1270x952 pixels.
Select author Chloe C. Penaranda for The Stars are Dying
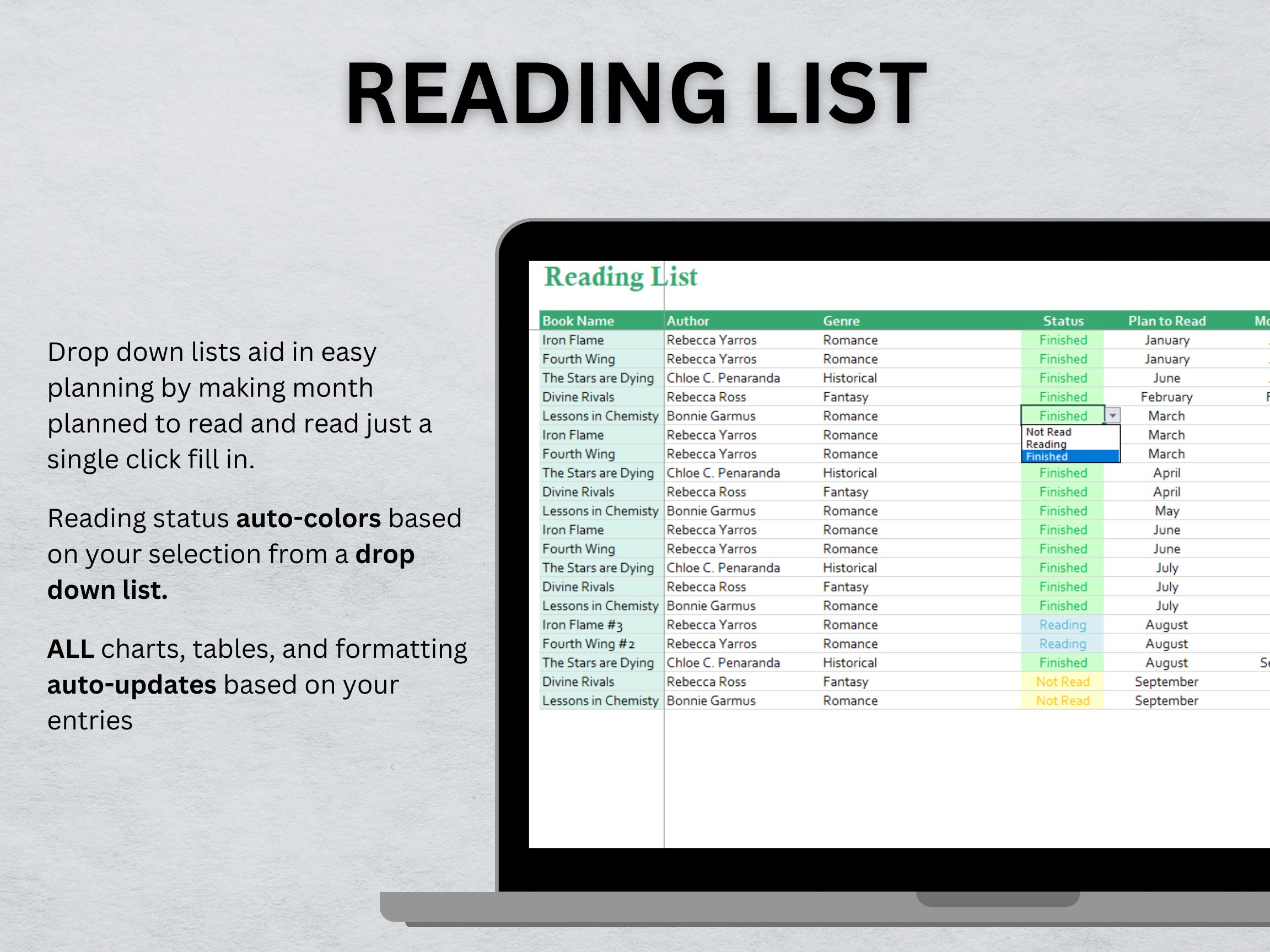click(x=722, y=377)
